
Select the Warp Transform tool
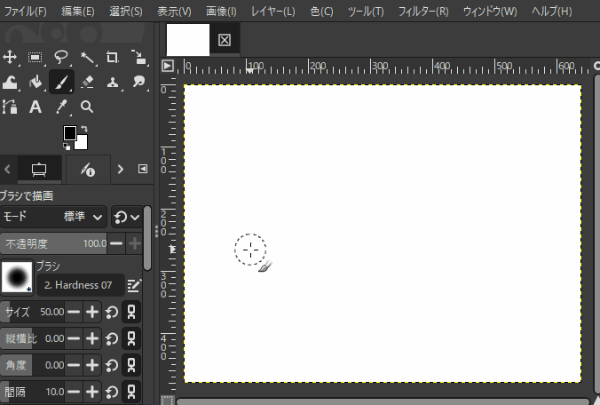10,82
